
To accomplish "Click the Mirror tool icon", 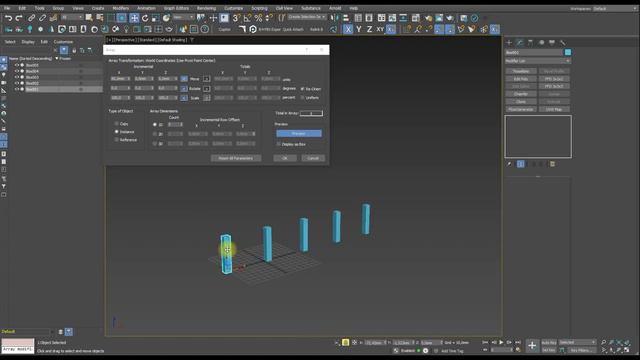I will [335, 18].
